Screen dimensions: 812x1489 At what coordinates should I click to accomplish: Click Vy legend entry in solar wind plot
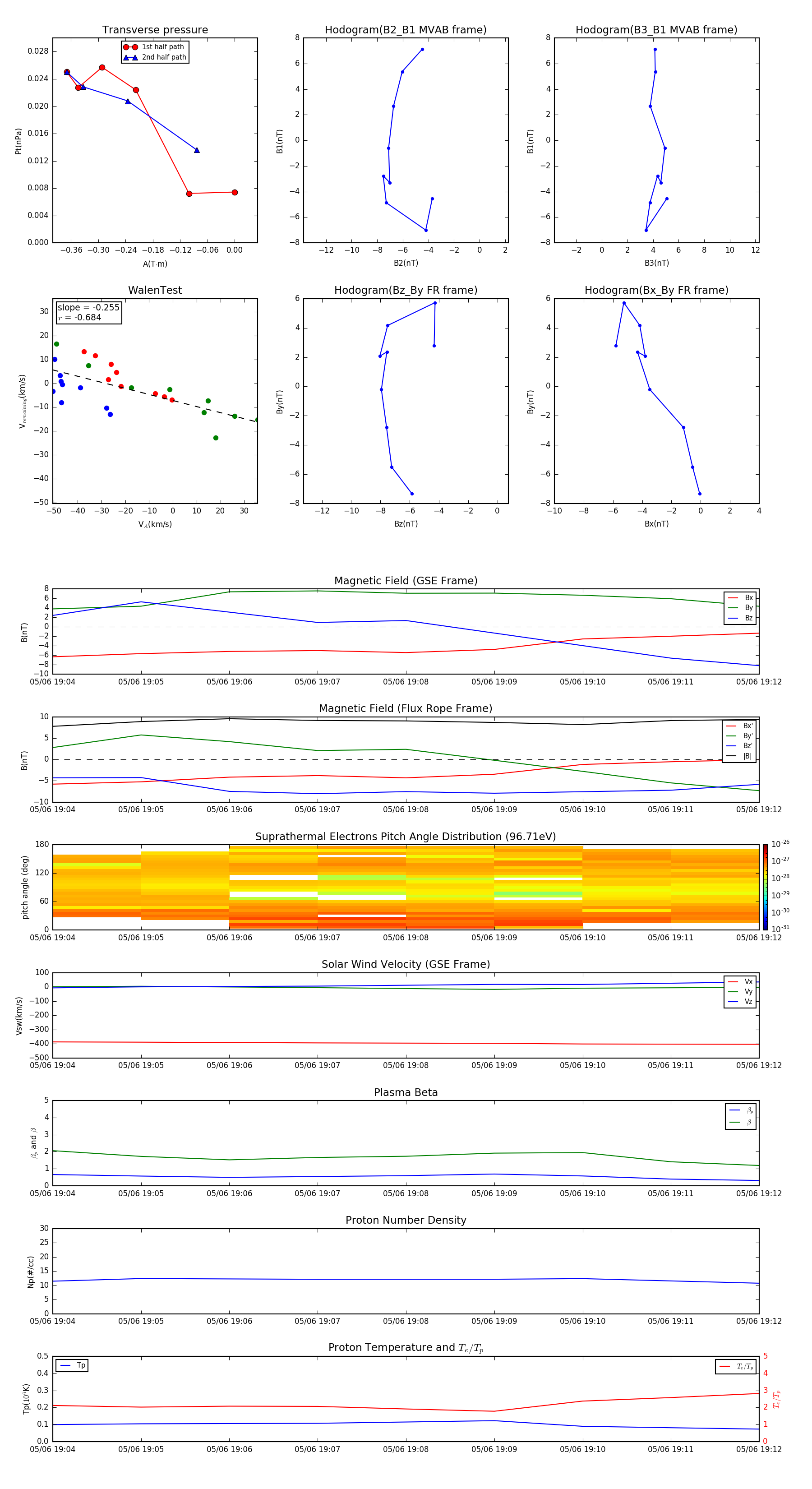coord(740,991)
